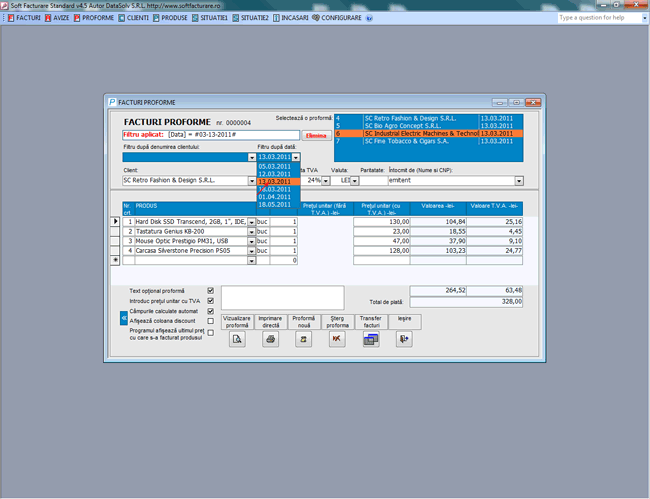Open product dropdown in the empty new row

pos(251,261)
